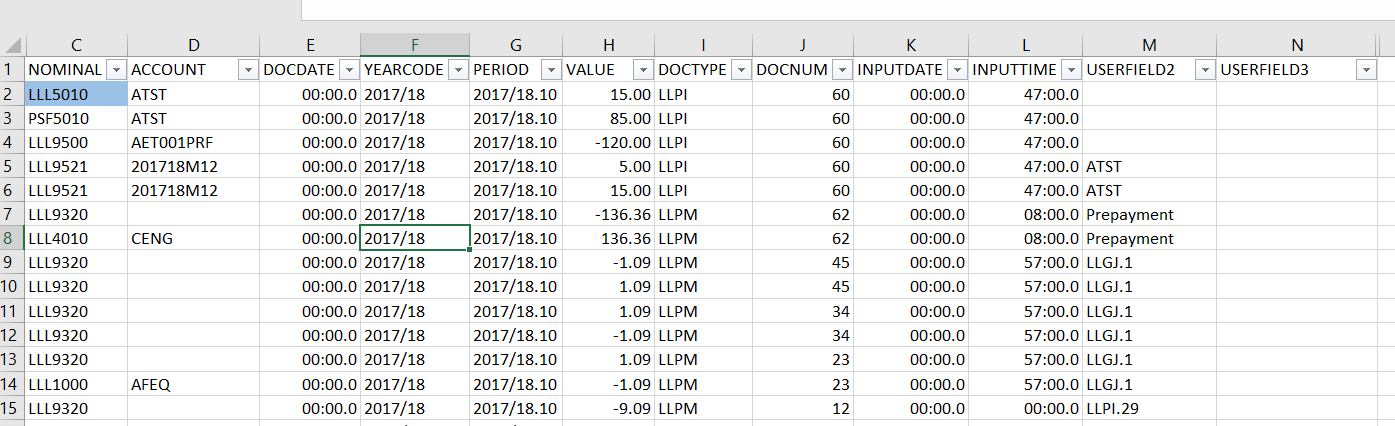1395x426 pixels.
Task: Select column M header
Action: coord(1150,45)
